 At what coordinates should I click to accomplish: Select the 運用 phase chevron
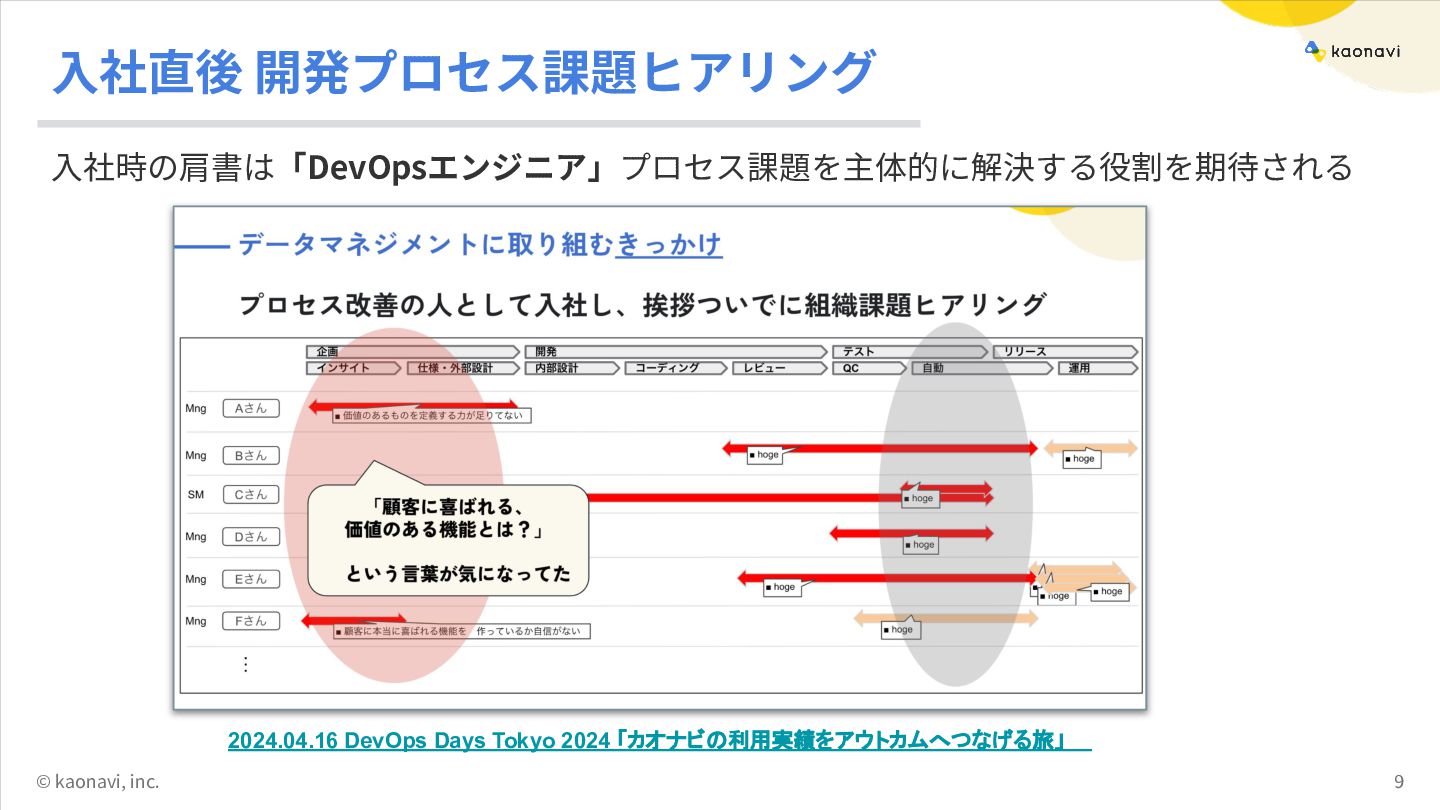(1096, 367)
